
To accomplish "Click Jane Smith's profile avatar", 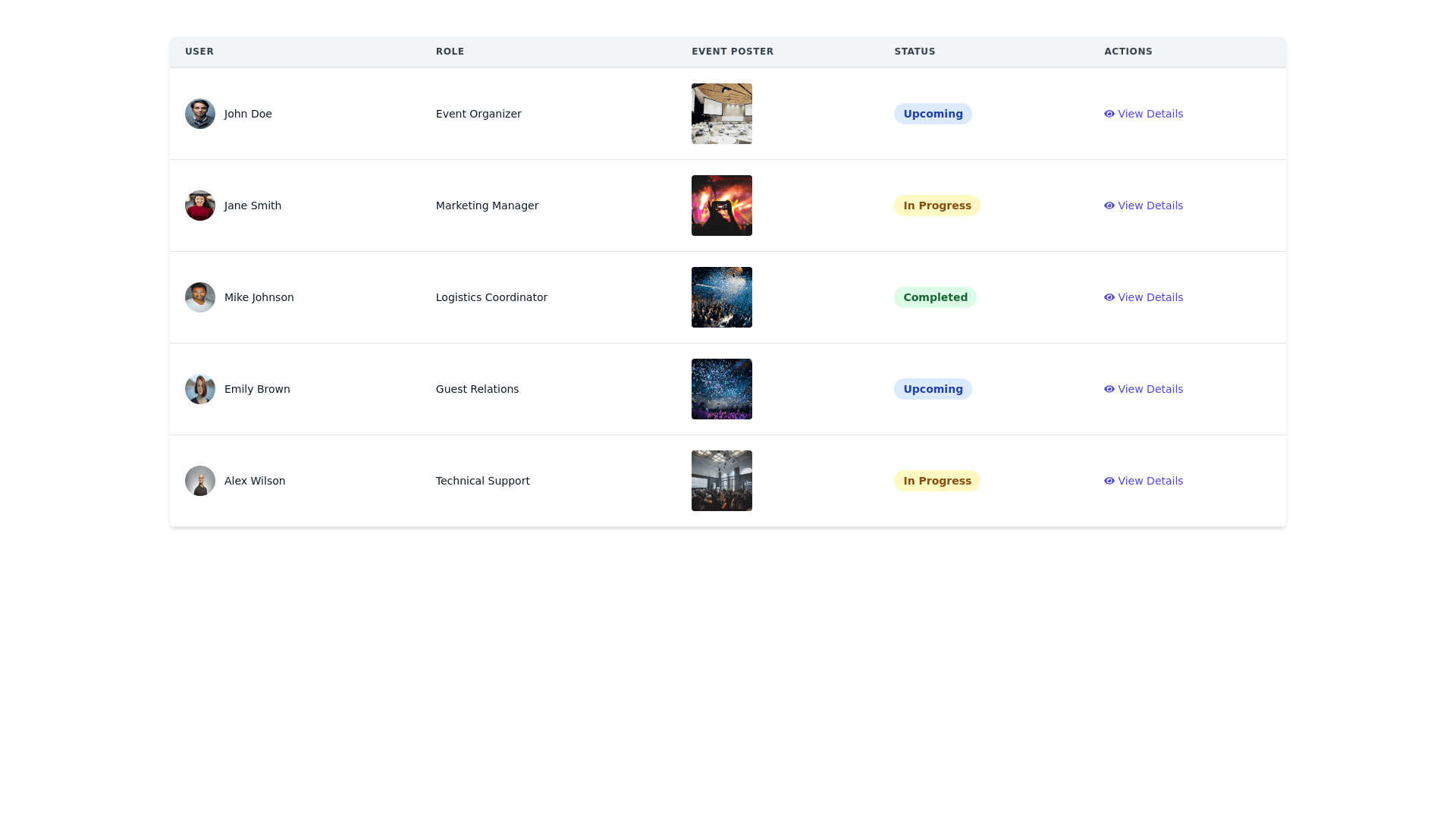I will point(200,206).
